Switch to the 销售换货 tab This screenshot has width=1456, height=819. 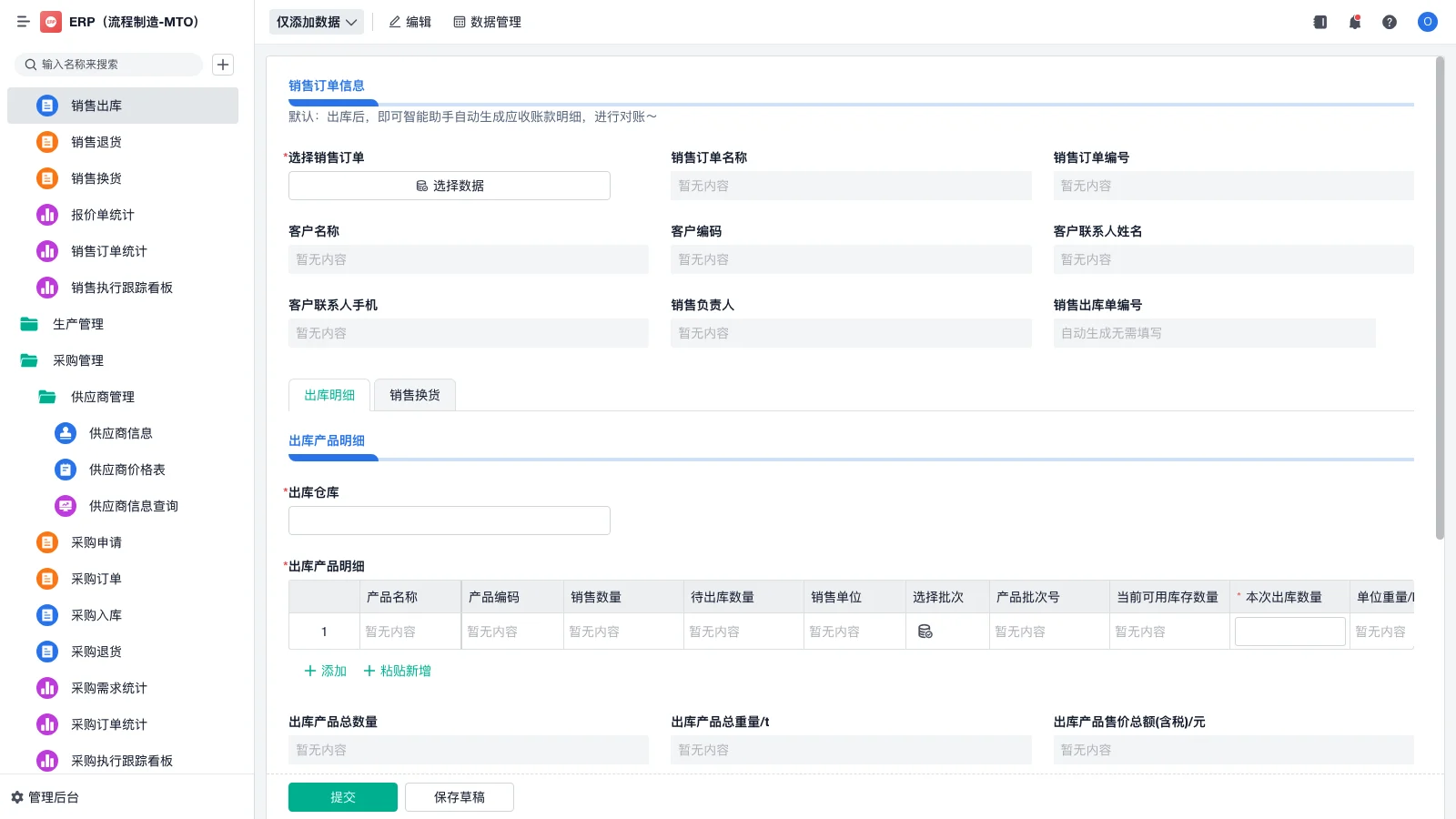(414, 394)
